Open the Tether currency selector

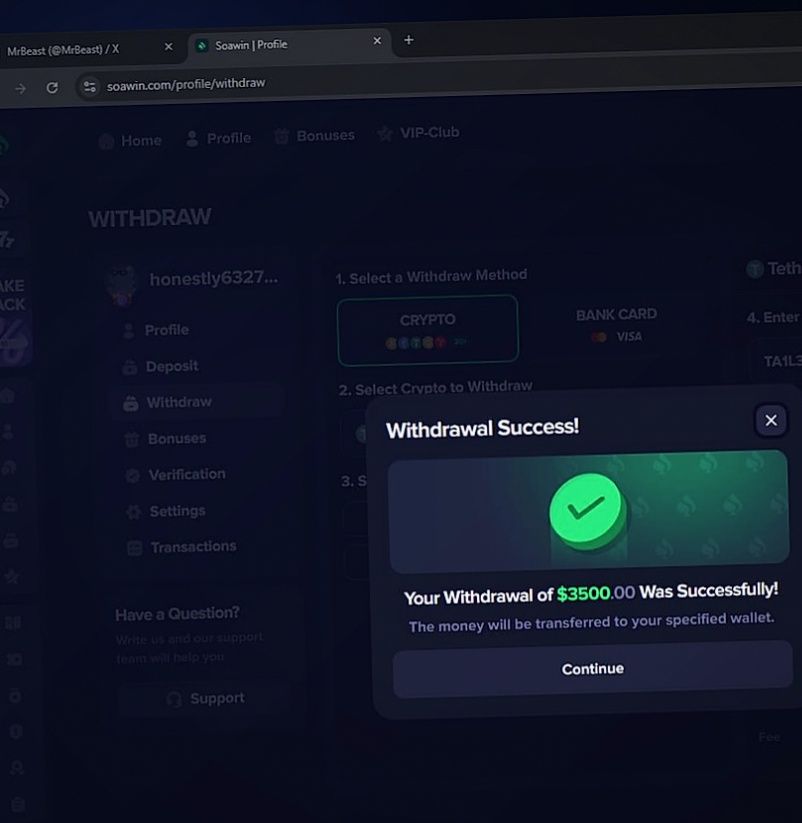click(775, 269)
